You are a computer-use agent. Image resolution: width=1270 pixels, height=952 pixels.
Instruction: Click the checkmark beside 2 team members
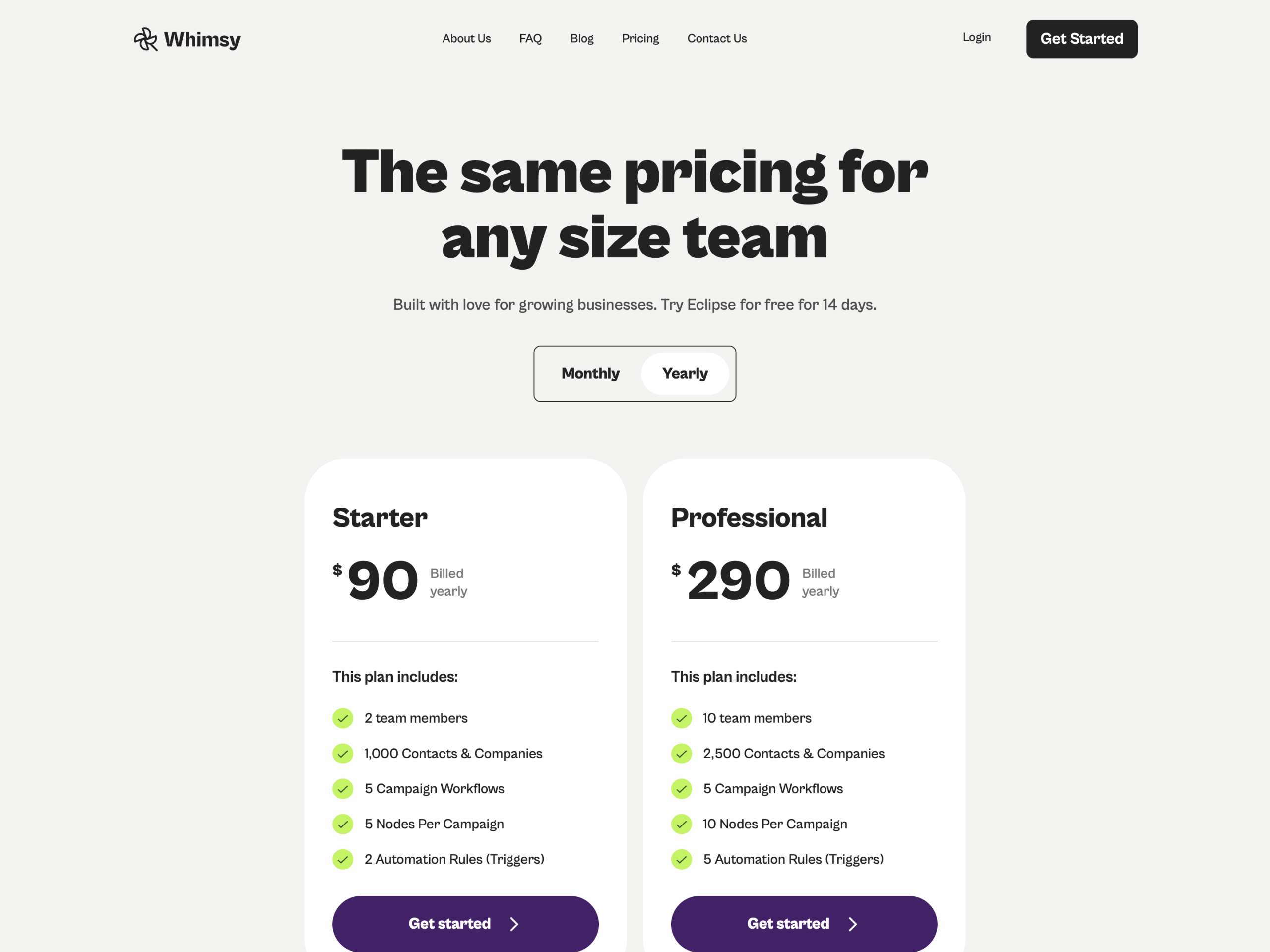pos(343,718)
